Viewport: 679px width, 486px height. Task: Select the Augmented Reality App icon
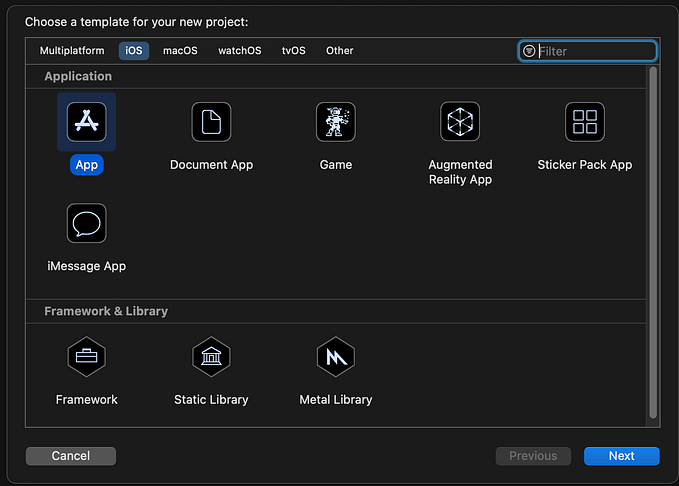pos(460,122)
